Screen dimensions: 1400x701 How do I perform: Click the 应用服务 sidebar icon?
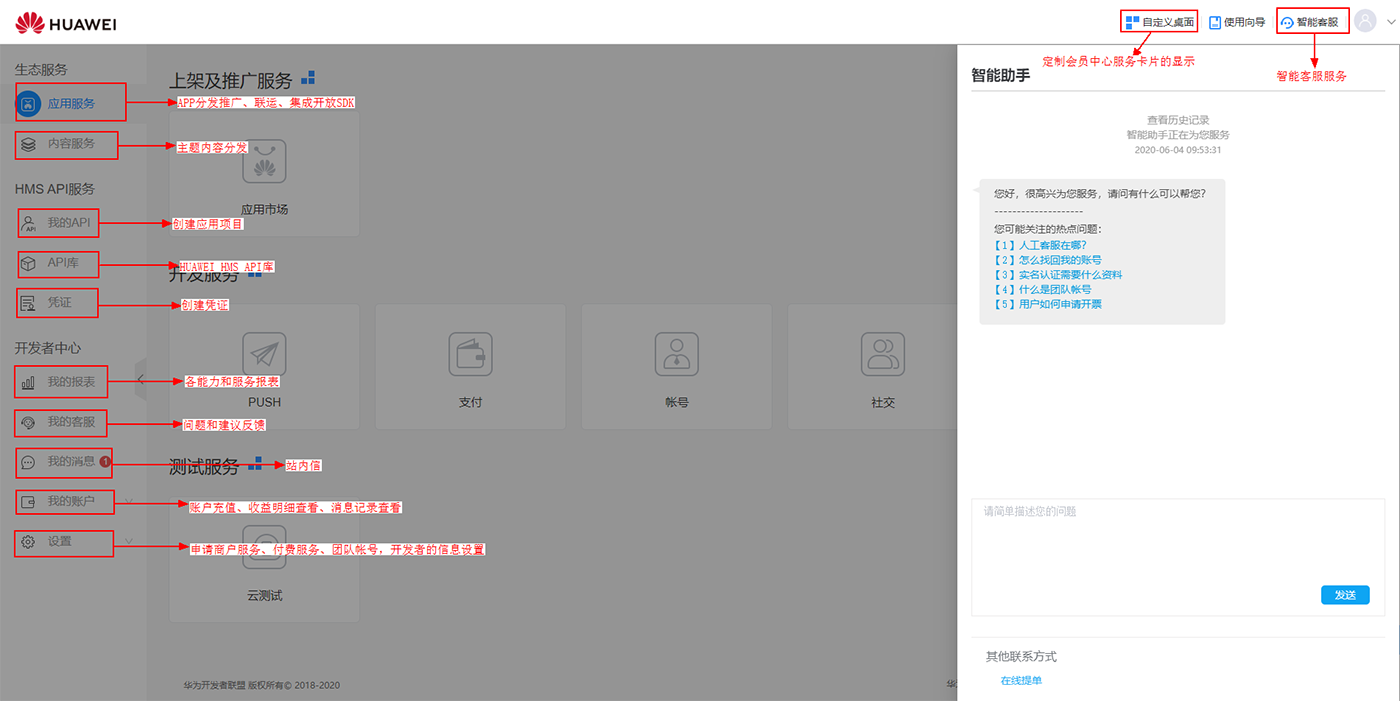[29, 103]
